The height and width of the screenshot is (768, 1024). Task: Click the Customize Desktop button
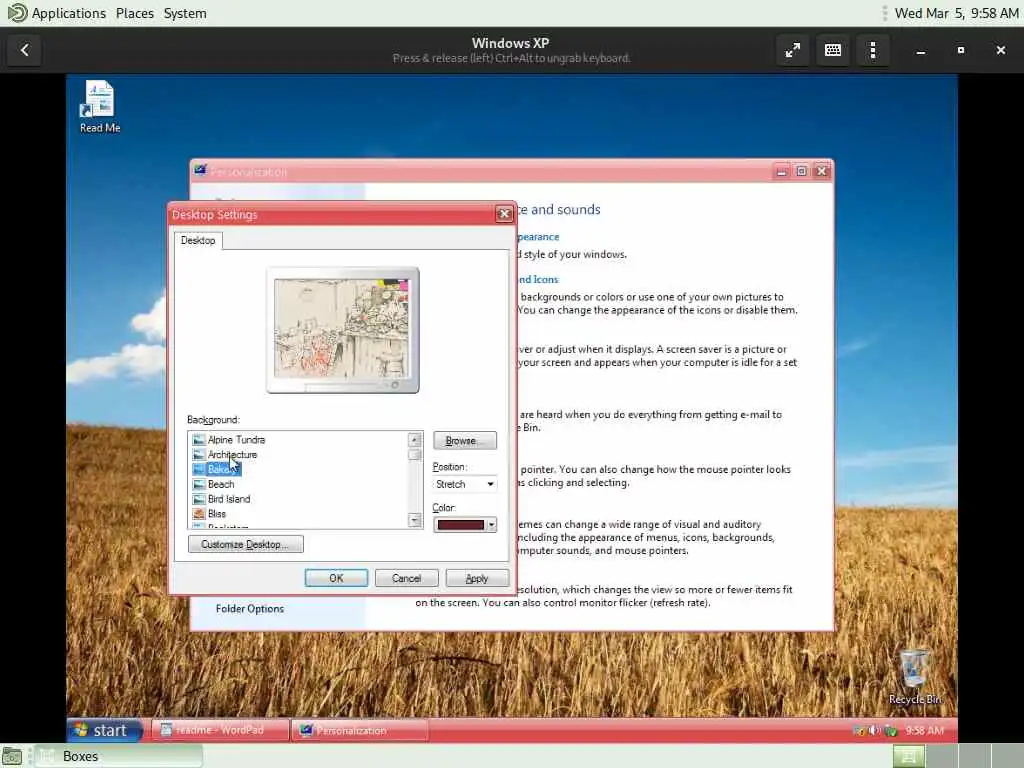pos(246,544)
